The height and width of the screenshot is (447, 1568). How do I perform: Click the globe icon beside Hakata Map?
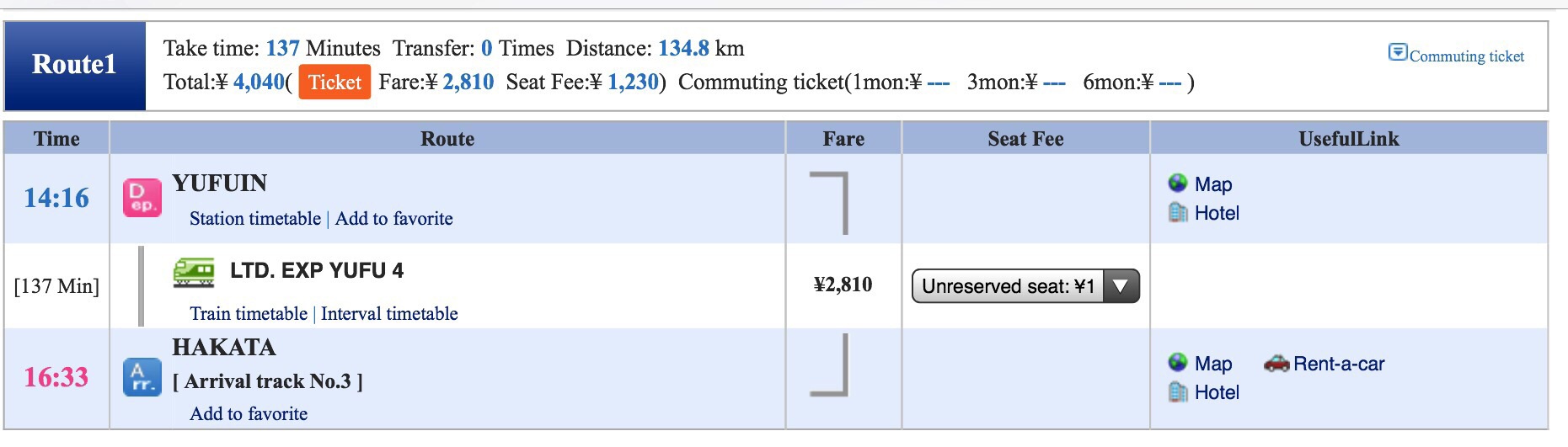pos(1178,363)
